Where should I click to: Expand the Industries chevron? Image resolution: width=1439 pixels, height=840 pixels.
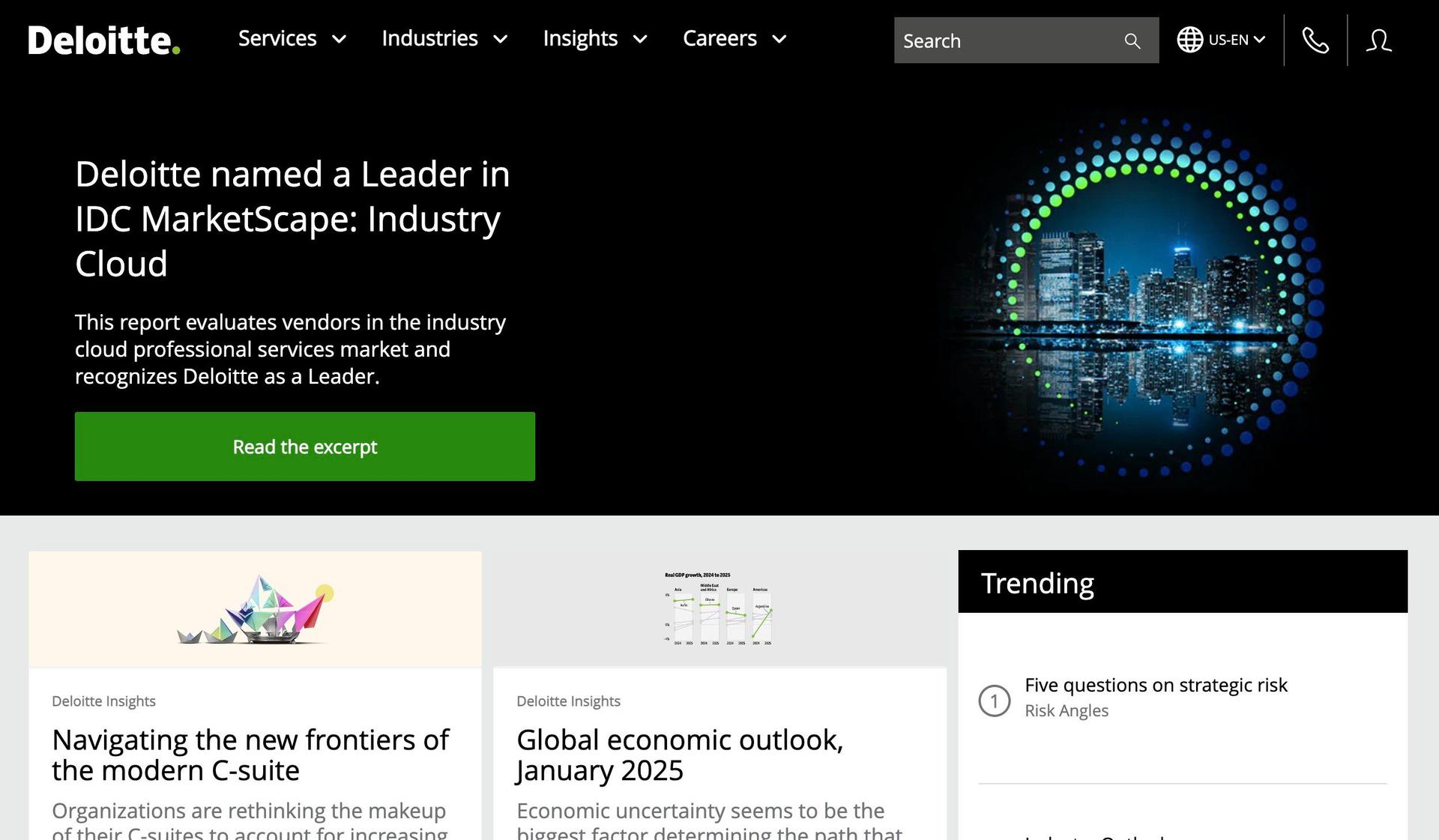click(x=500, y=40)
